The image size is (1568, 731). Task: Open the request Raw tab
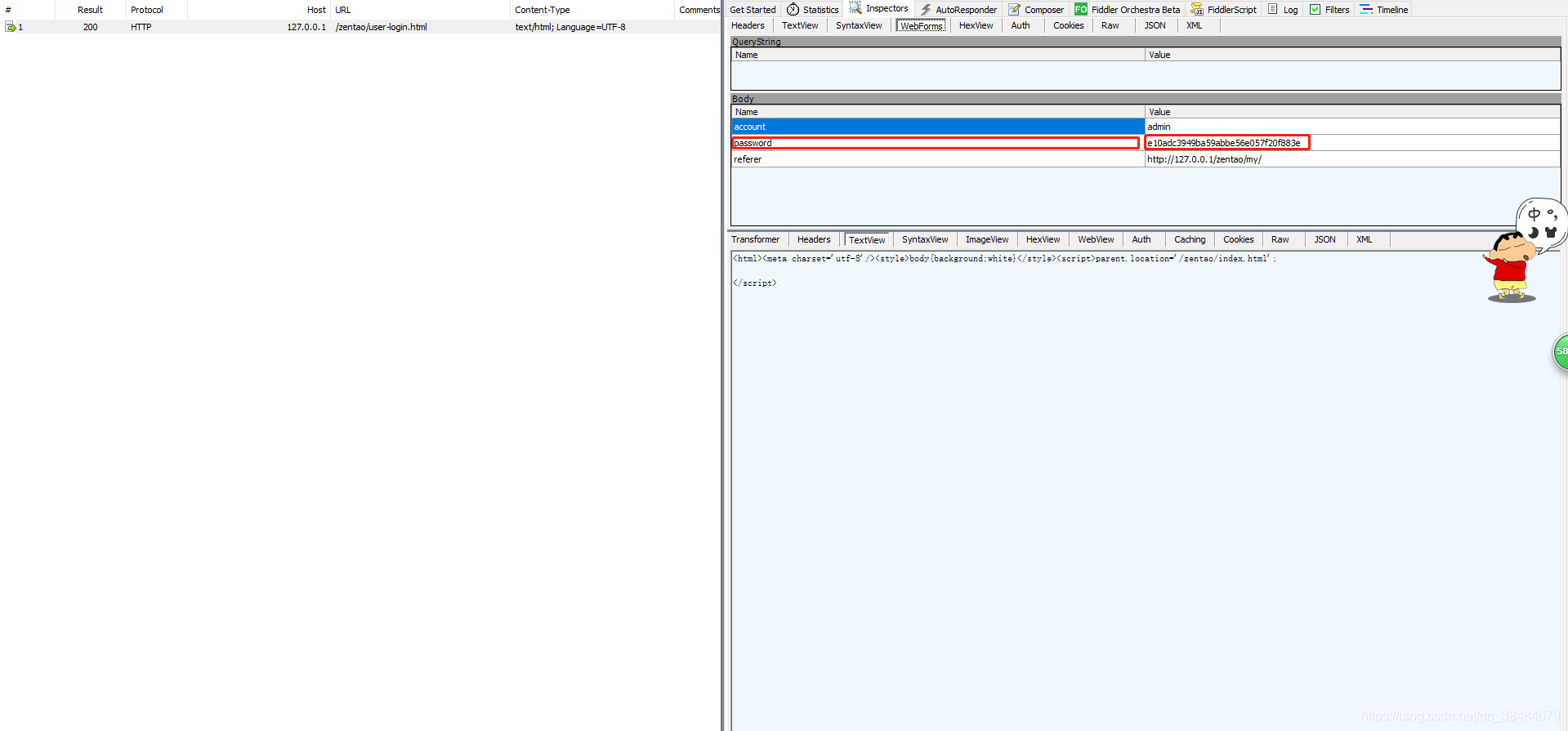coord(1110,25)
